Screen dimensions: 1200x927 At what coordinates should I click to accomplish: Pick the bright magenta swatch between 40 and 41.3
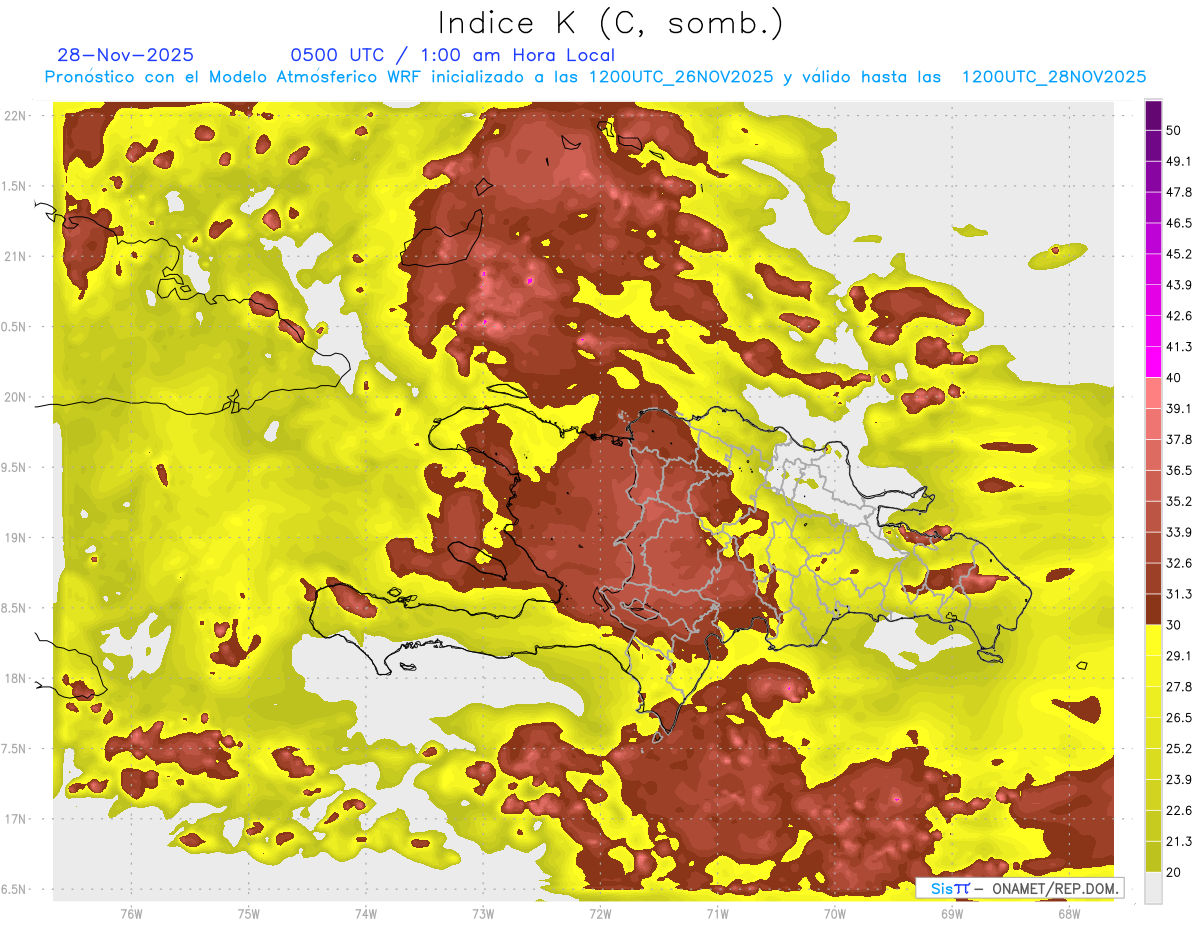pos(1154,362)
